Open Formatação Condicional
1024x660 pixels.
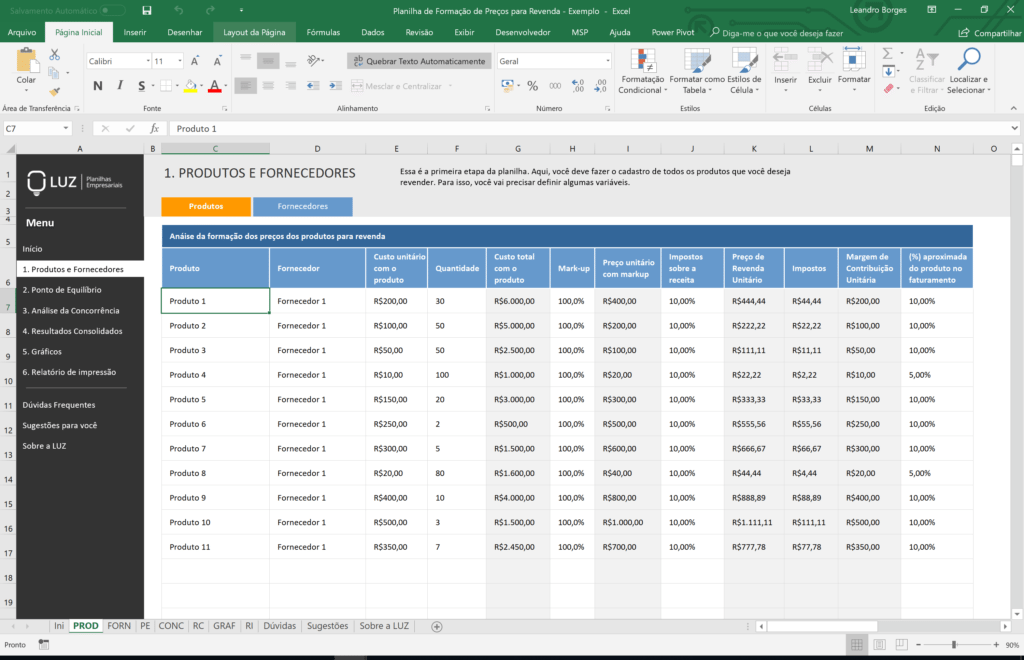point(642,70)
